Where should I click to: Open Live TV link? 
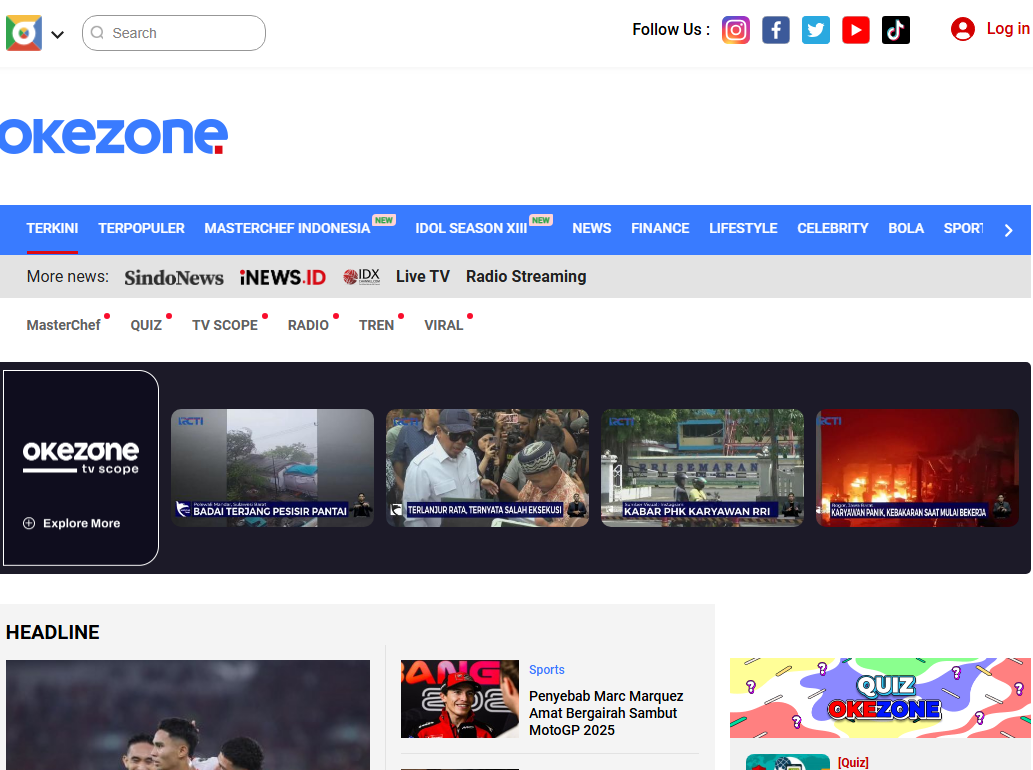point(423,277)
